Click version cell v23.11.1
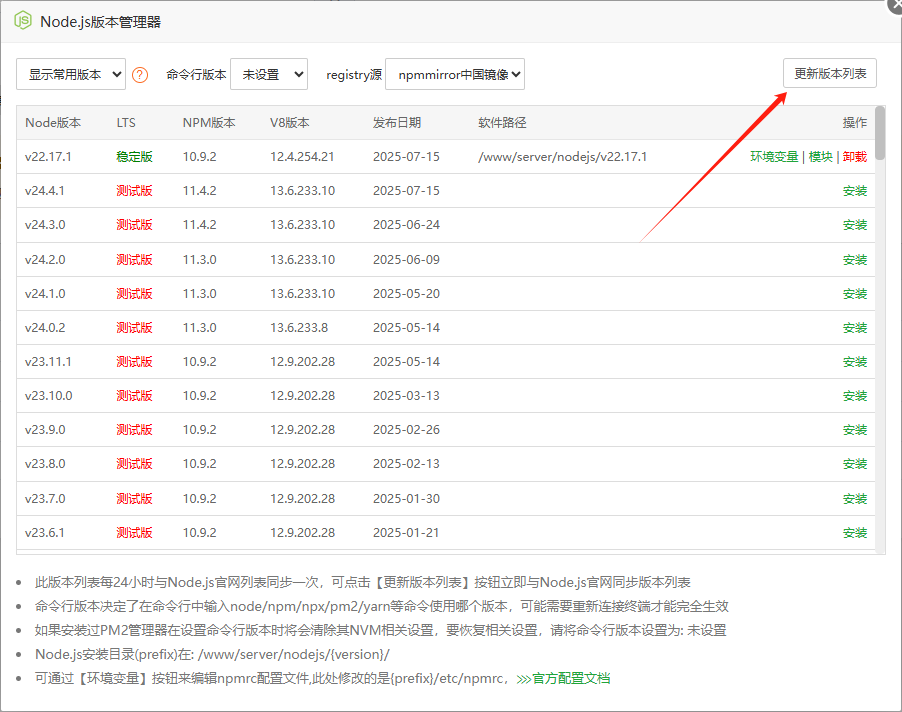 coord(48,361)
